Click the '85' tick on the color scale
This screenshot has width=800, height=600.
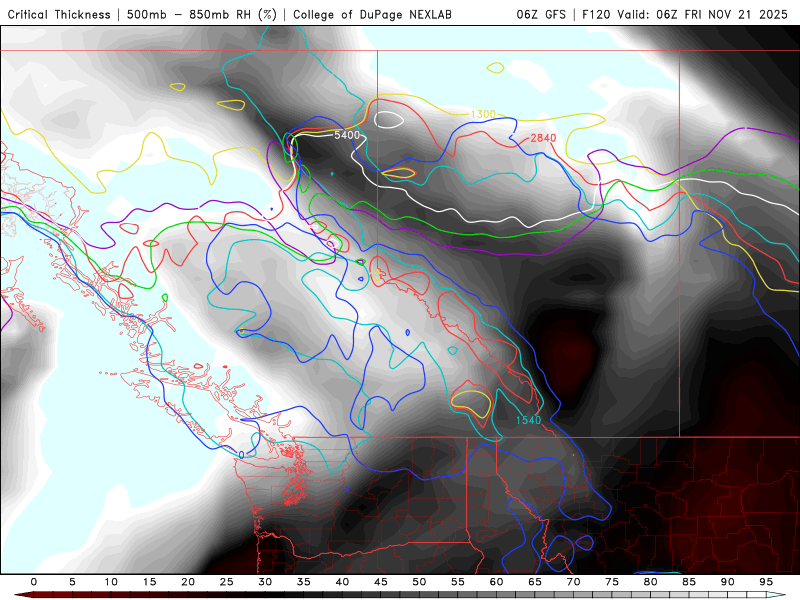(689, 582)
